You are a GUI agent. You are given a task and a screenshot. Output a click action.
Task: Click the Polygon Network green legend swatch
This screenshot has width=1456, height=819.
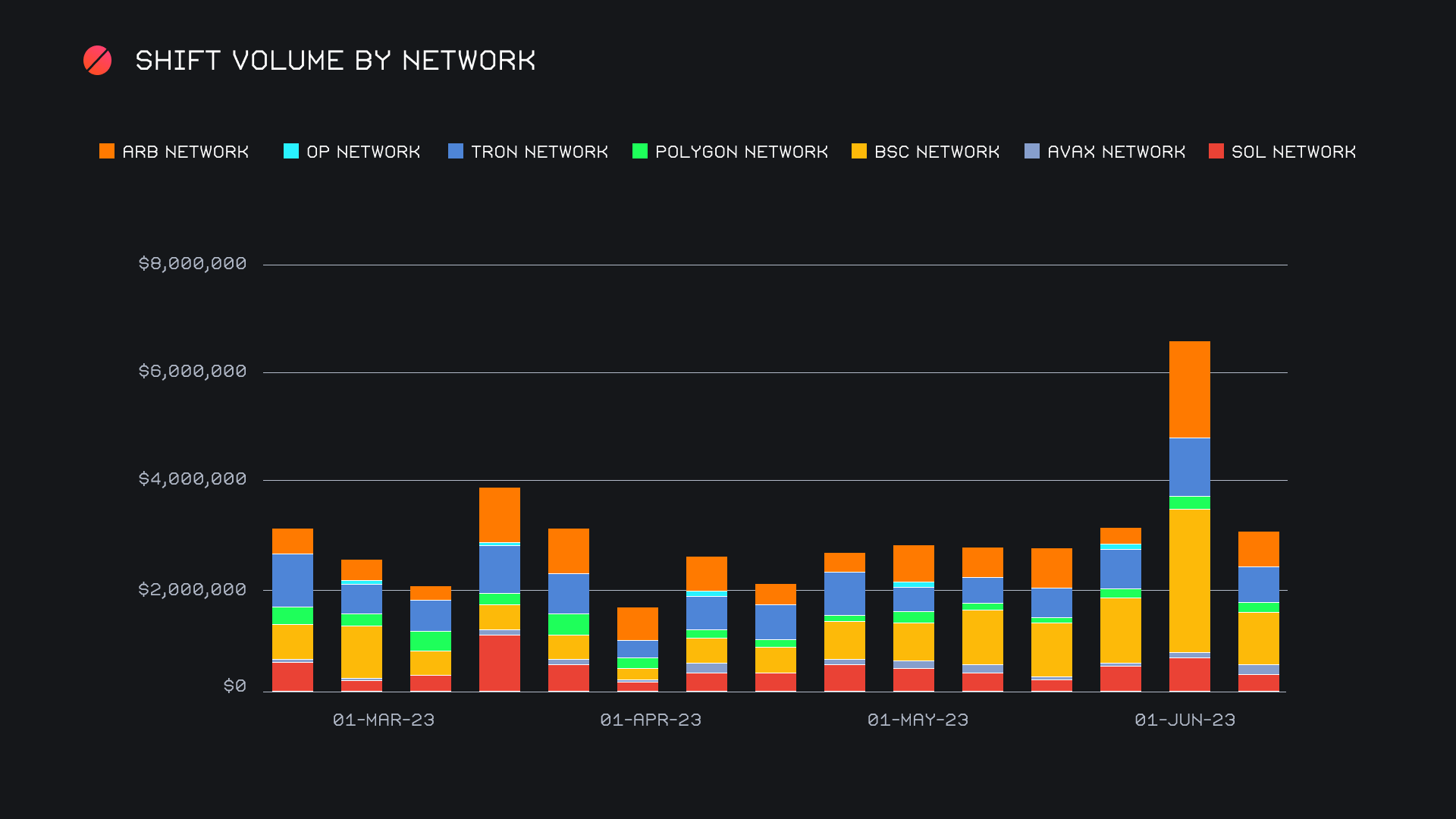(640, 151)
